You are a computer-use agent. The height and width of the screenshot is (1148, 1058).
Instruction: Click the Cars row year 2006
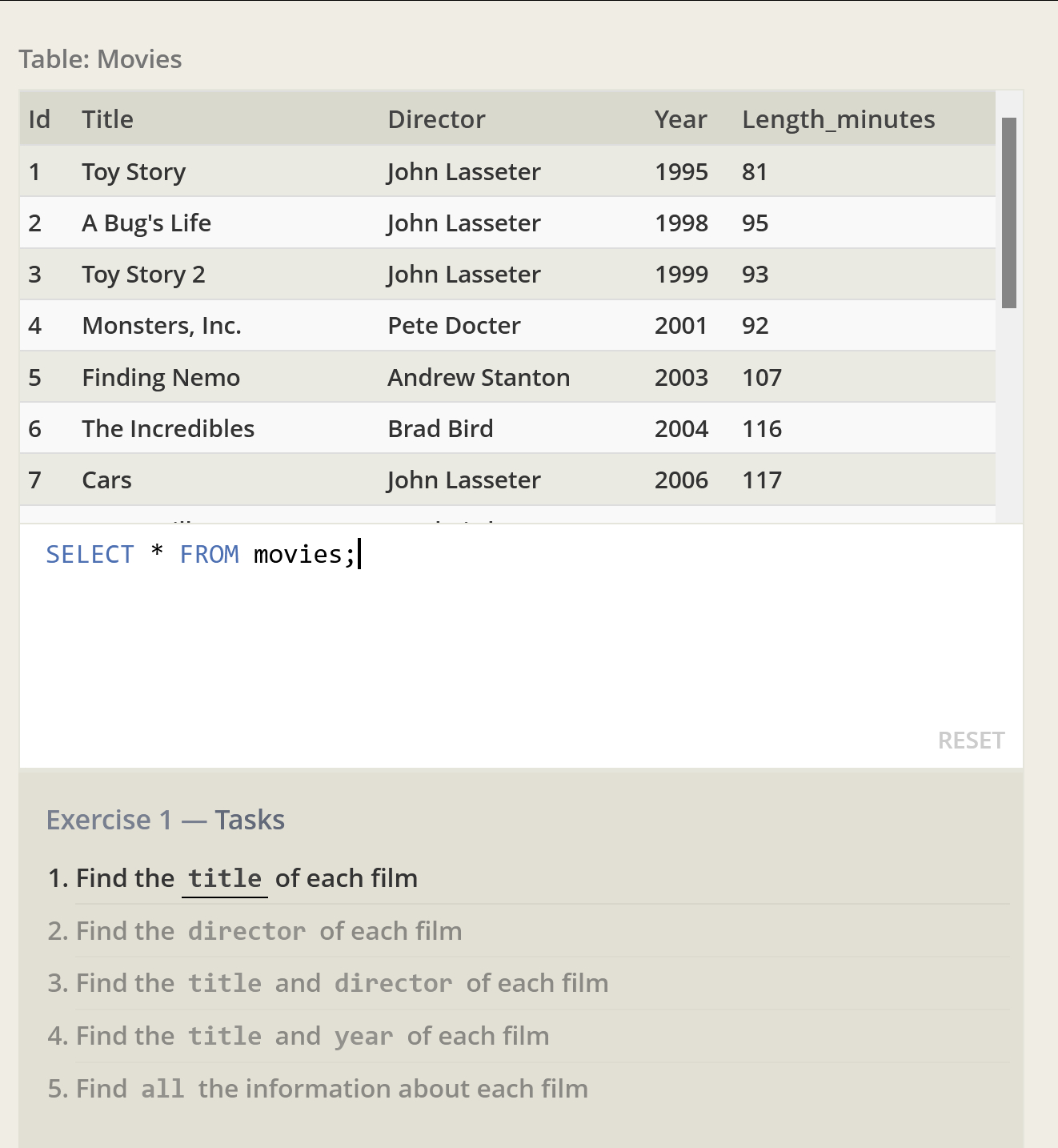click(681, 480)
